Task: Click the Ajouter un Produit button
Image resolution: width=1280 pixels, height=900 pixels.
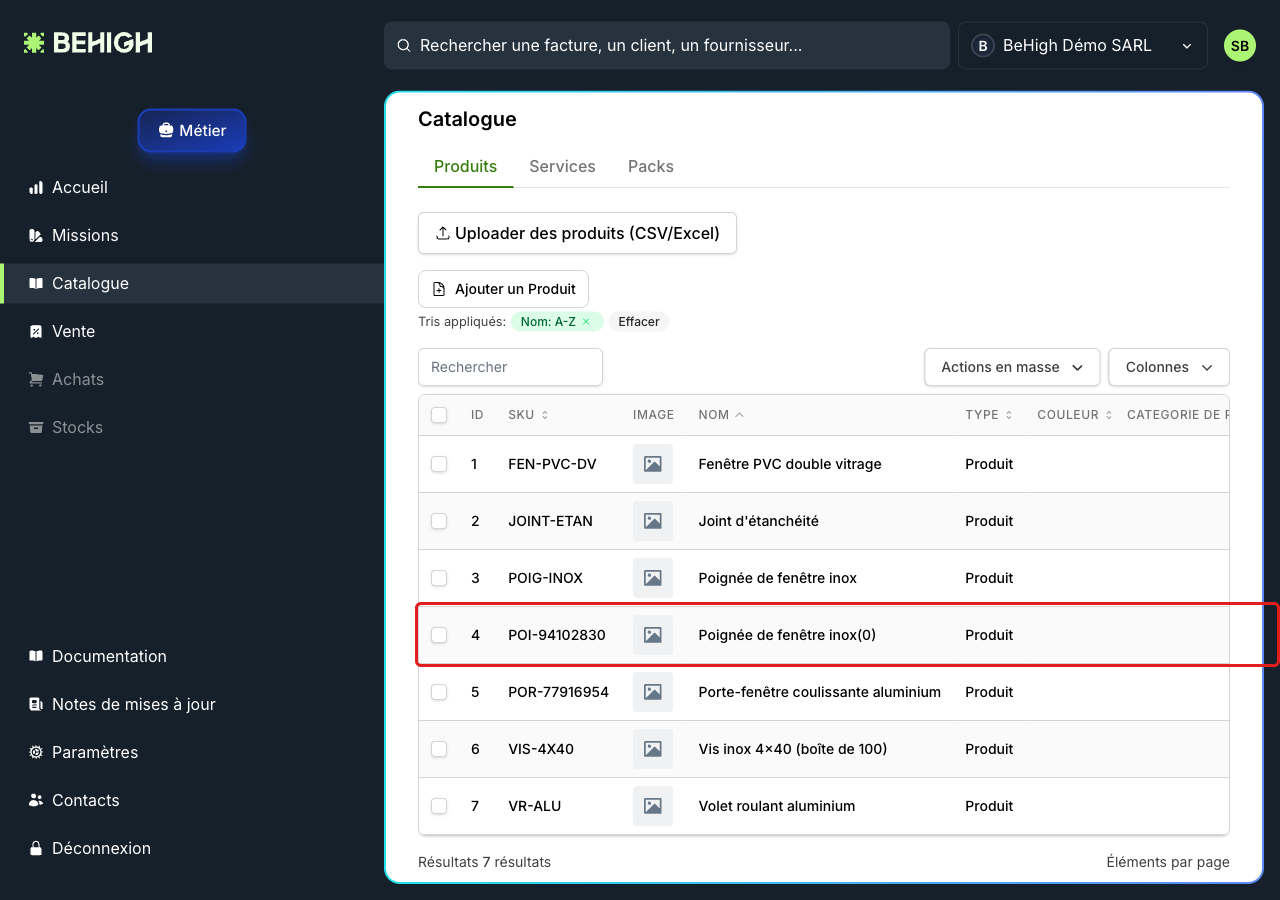Action: [503, 289]
